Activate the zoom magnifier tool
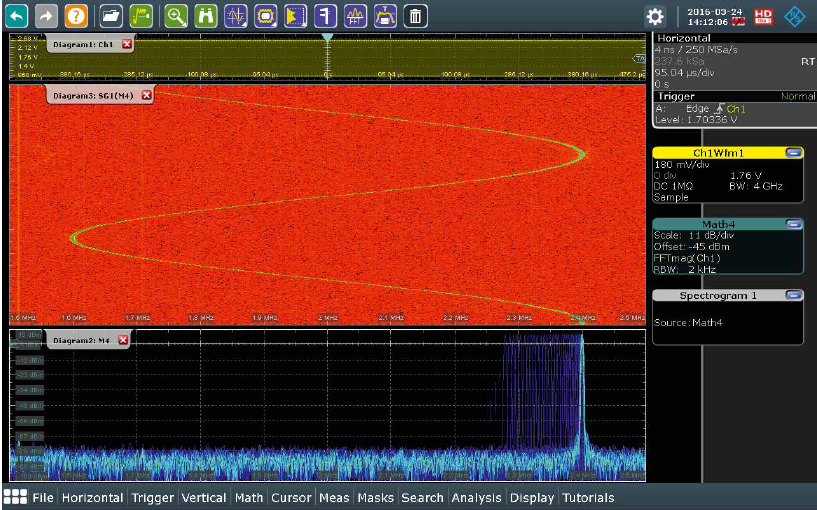Screen dimensions: 817x510 [x=176, y=16]
